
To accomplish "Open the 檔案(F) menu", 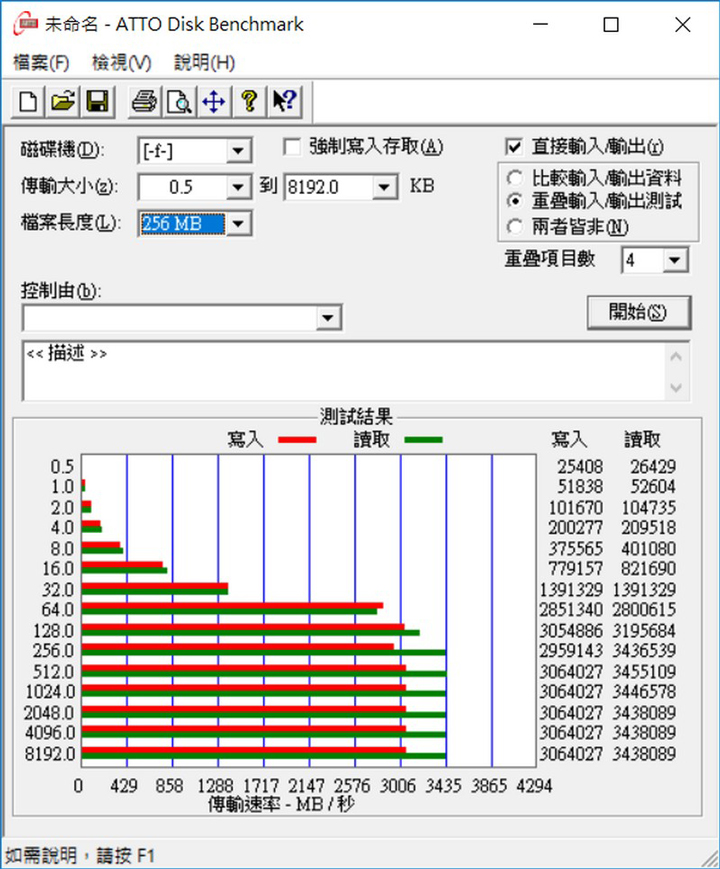I will pyautogui.click(x=41, y=63).
